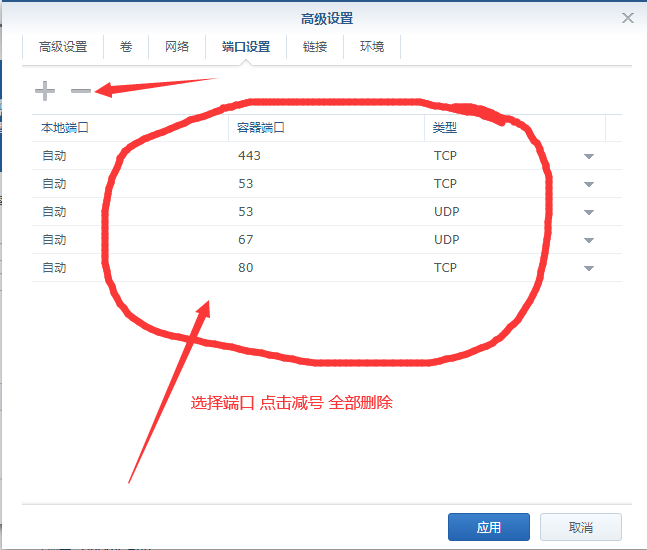Go to the 环境 tab
This screenshot has width=647, height=550.
[372, 47]
